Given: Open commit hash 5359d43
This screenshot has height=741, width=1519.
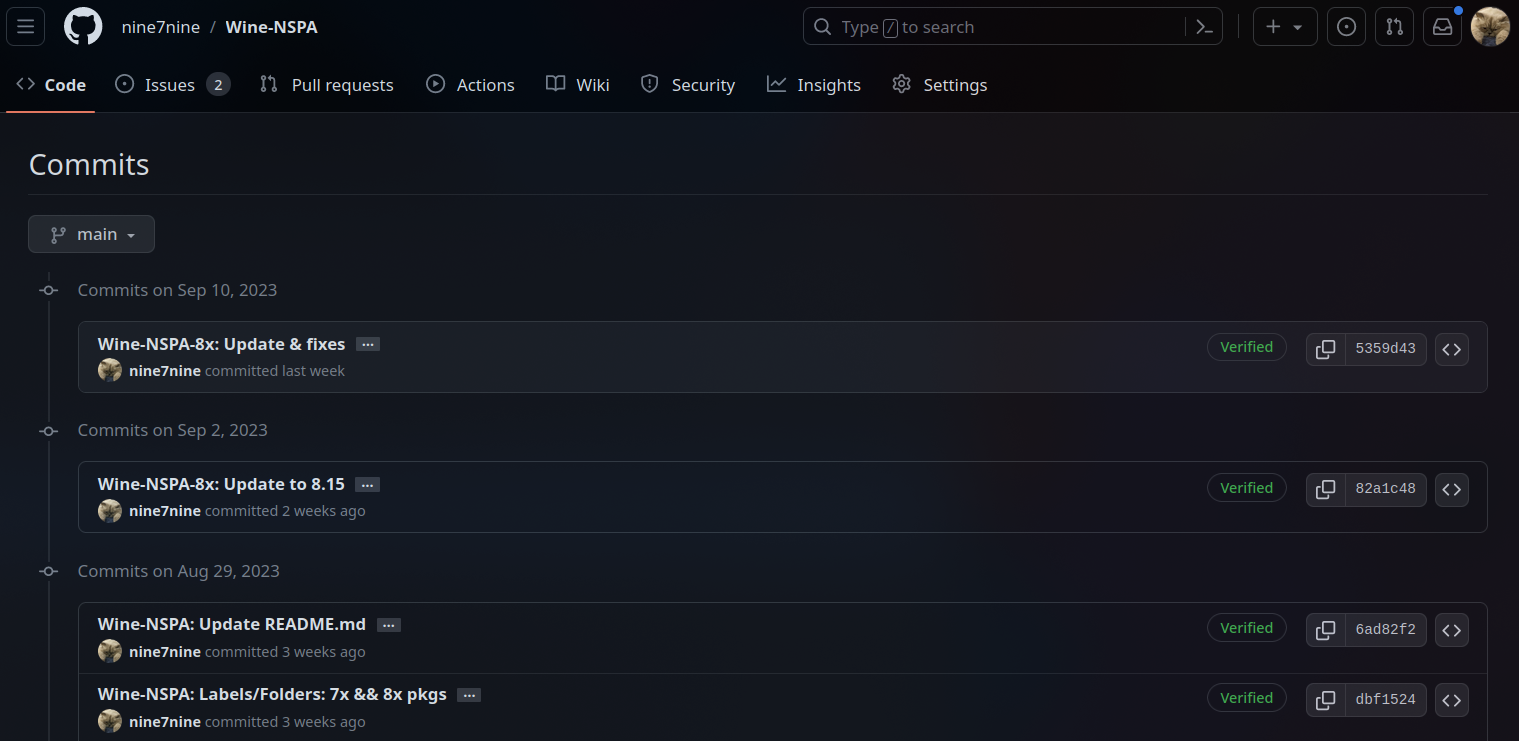Looking at the screenshot, I should pyautogui.click(x=1385, y=349).
